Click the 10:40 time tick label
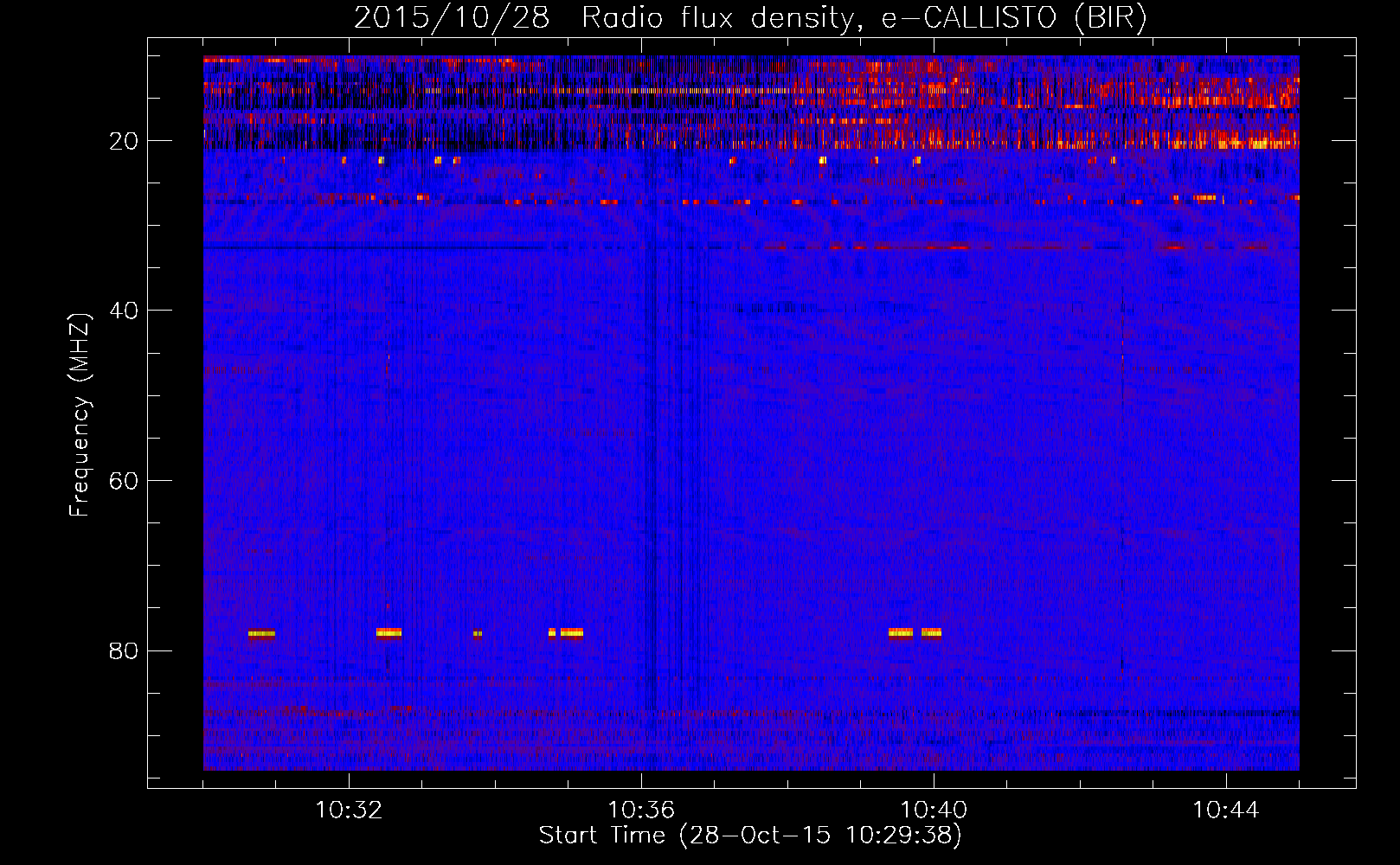Screen dimensions: 1400x865 click(x=934, y=811)
